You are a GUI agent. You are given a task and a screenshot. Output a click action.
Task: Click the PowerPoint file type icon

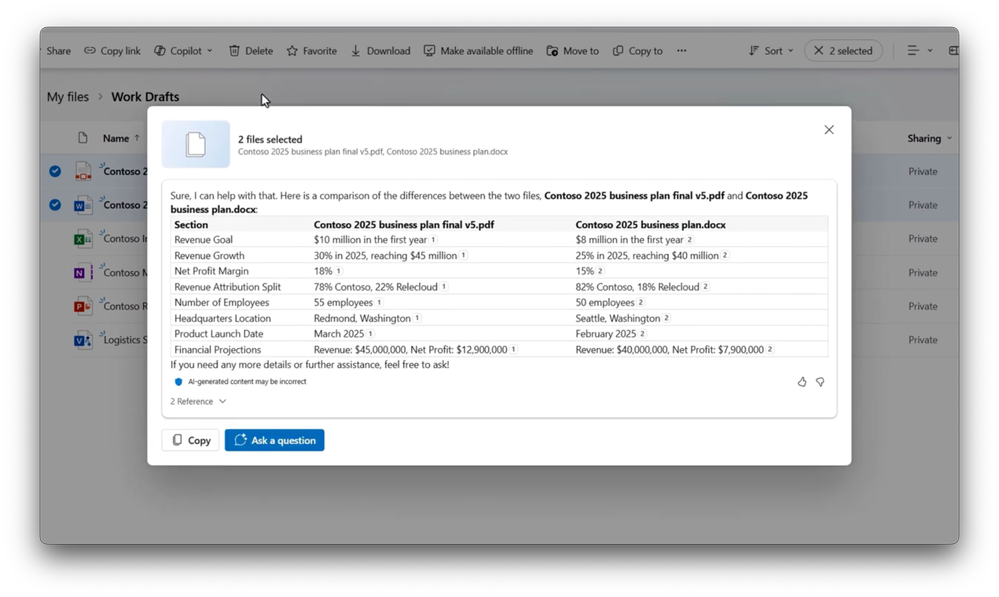click(x=83, y=306)
